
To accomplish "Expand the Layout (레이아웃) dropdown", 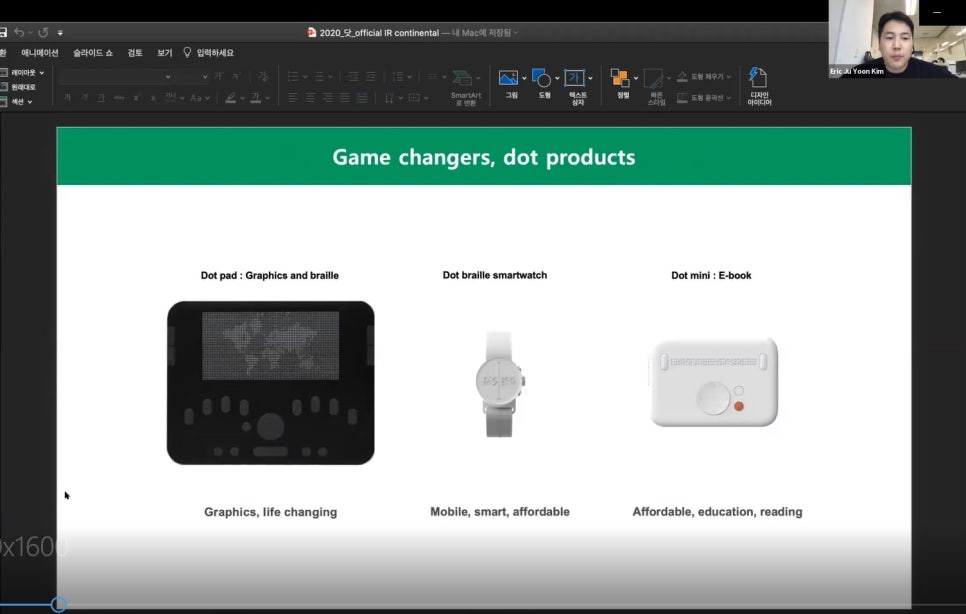I will point(22,72).
